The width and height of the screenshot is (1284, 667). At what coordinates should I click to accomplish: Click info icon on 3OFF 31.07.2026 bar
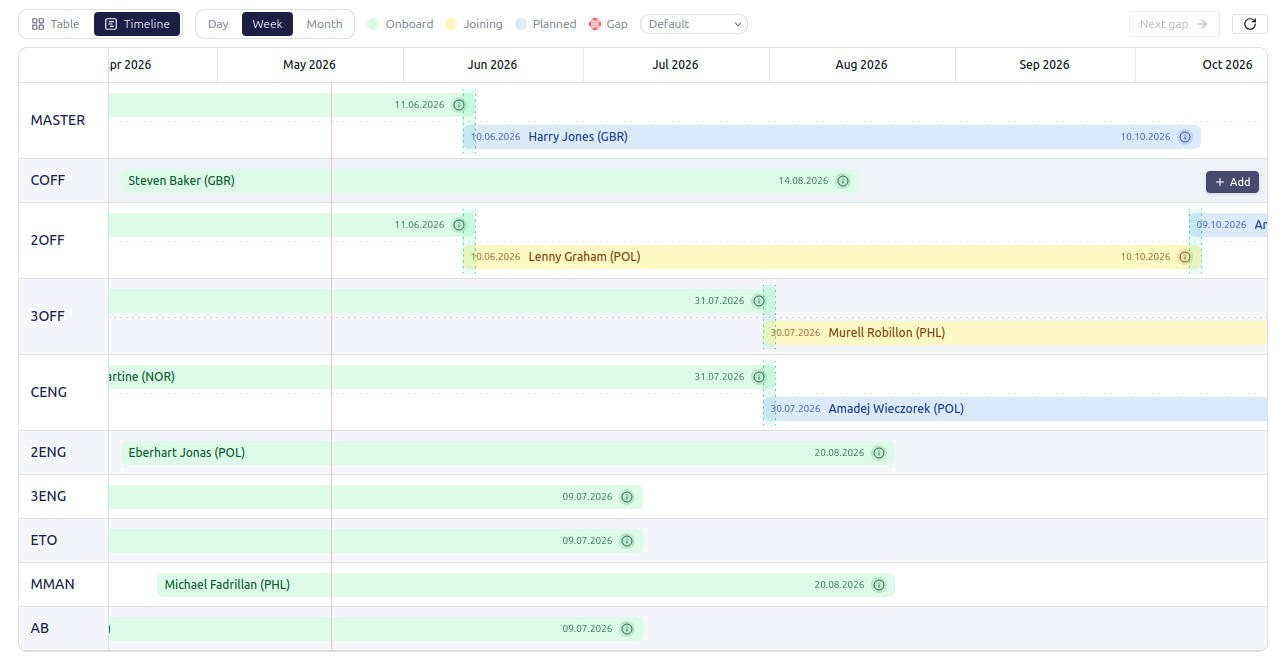pyautogui.click(x=759, y=301)
